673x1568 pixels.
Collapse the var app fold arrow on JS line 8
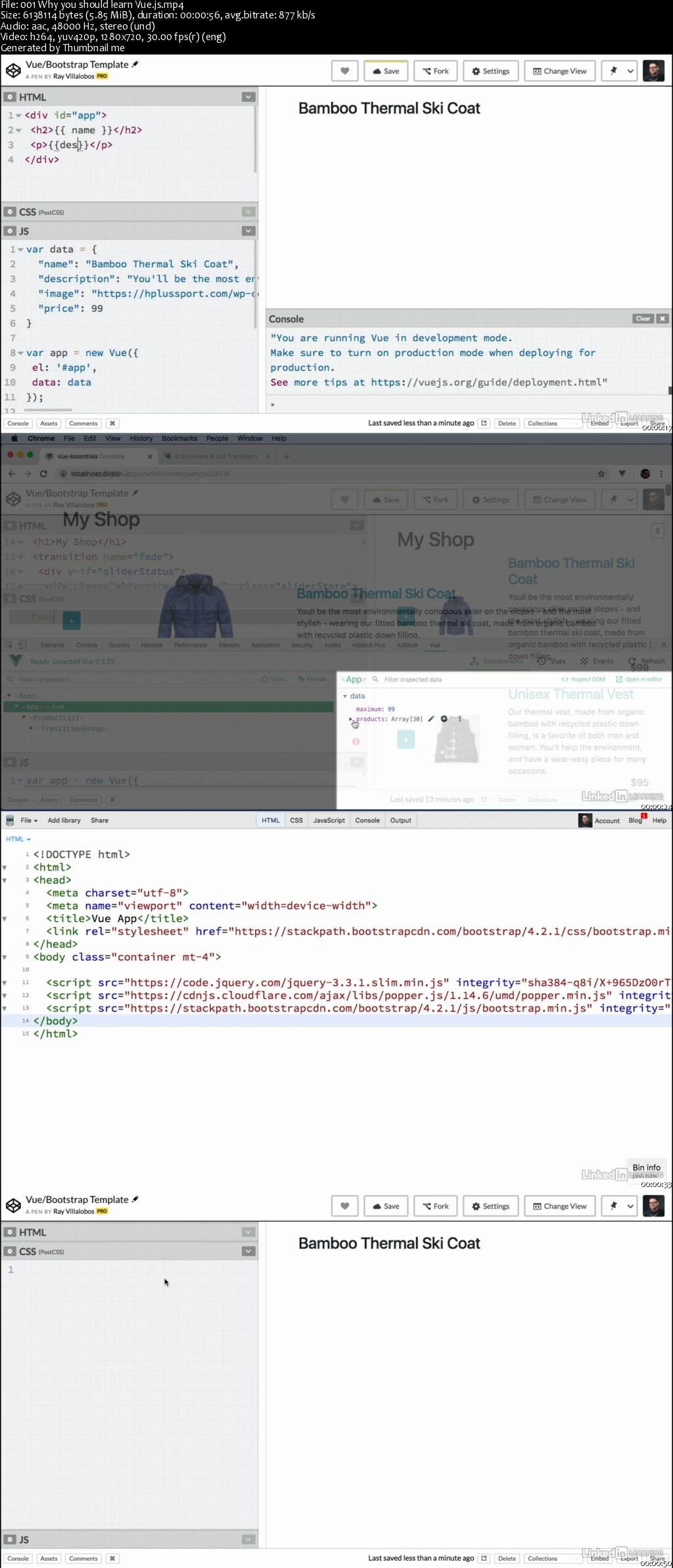coord(20,353)
